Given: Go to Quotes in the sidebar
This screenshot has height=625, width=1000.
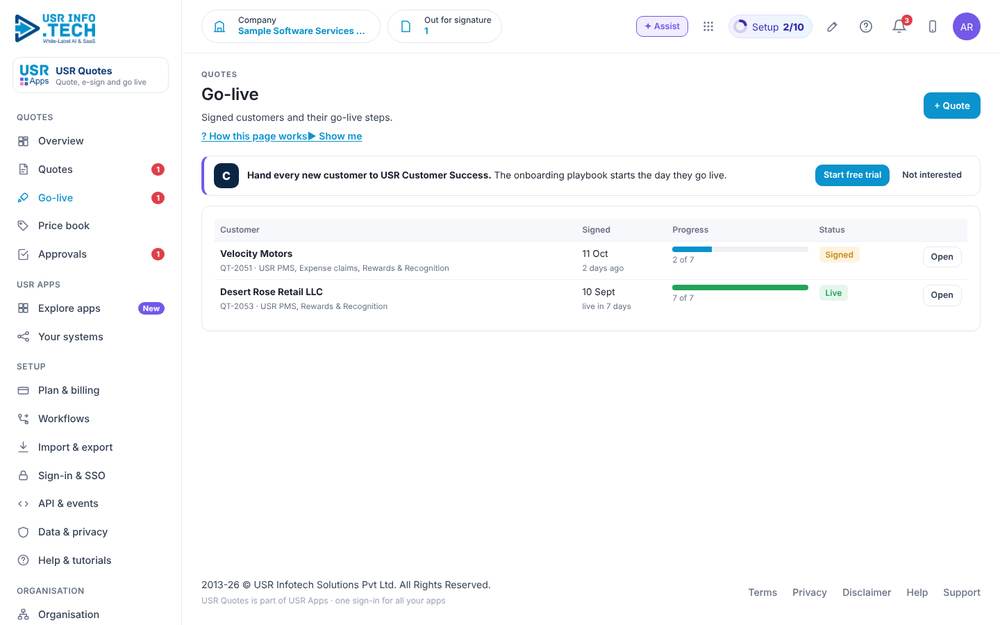Looking at the screenshot, I should 91,169.
